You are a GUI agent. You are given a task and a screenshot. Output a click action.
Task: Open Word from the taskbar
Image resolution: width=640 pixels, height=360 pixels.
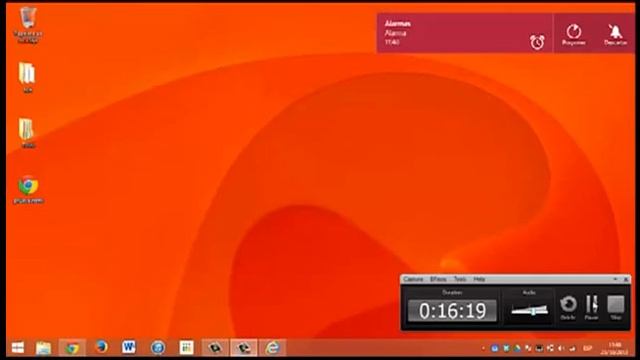tap(129, 348)
